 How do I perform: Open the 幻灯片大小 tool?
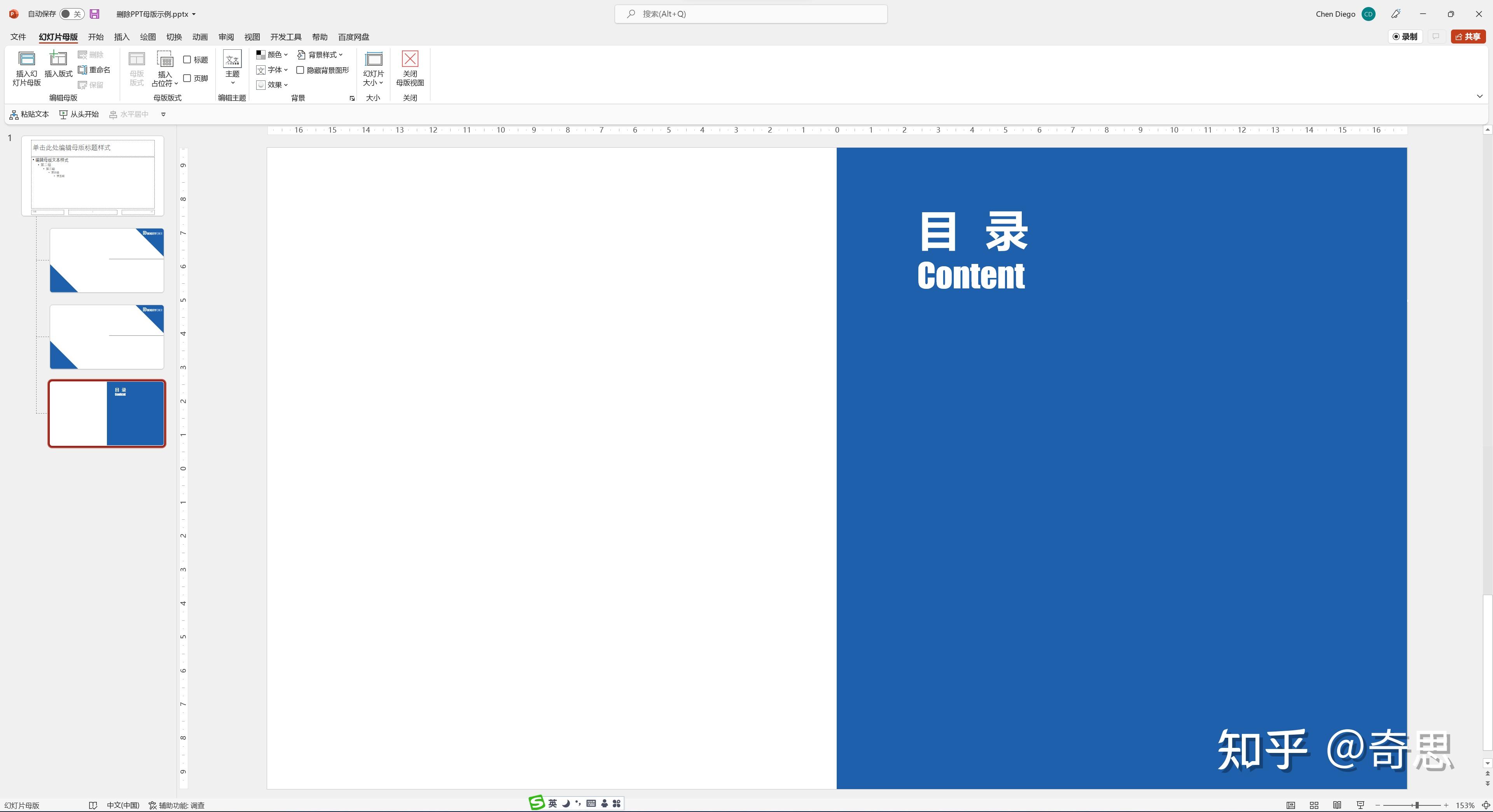click(x=373, y=70)
